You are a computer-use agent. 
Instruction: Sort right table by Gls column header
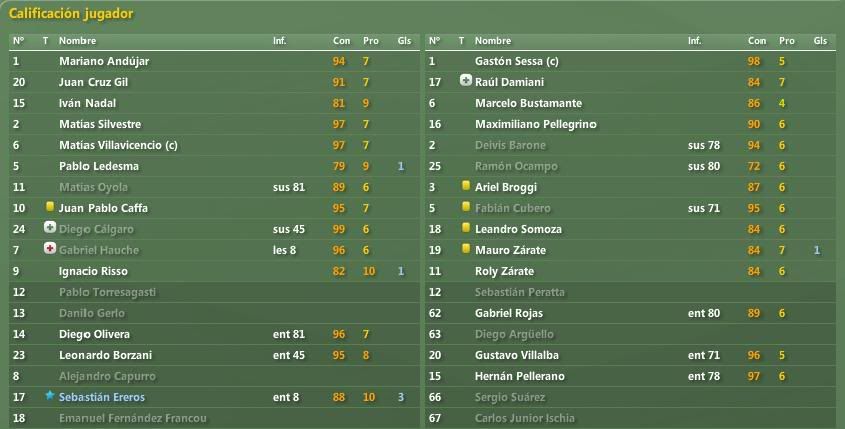[x=820, y=40]
